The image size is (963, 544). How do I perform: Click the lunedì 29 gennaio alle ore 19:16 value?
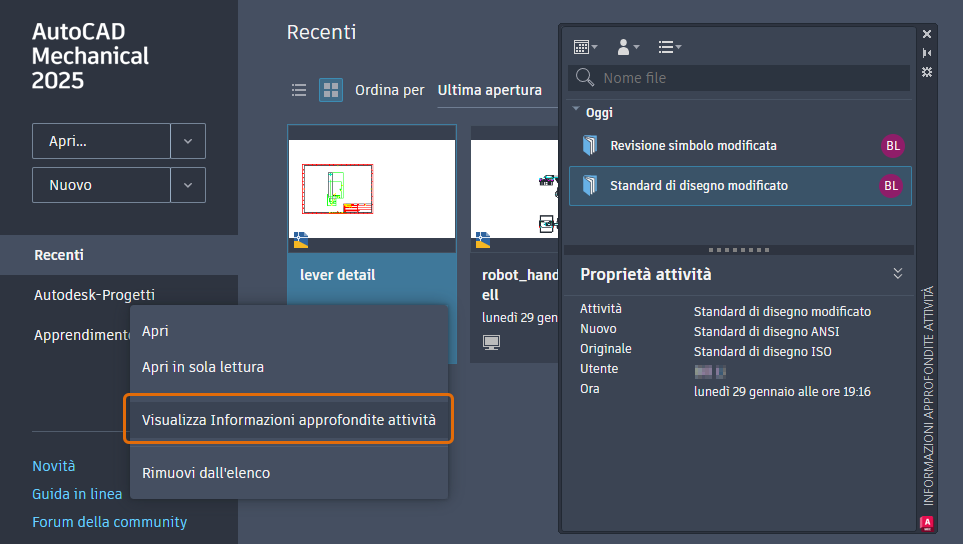pos(782,392)
